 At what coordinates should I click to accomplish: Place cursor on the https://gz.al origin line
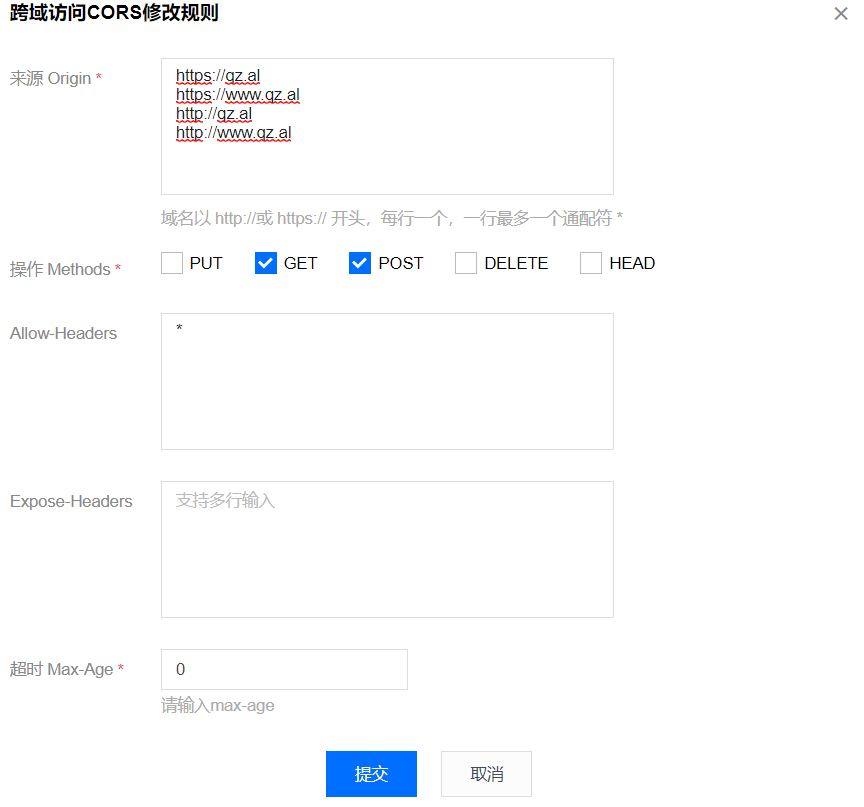[x=218, y=76]
